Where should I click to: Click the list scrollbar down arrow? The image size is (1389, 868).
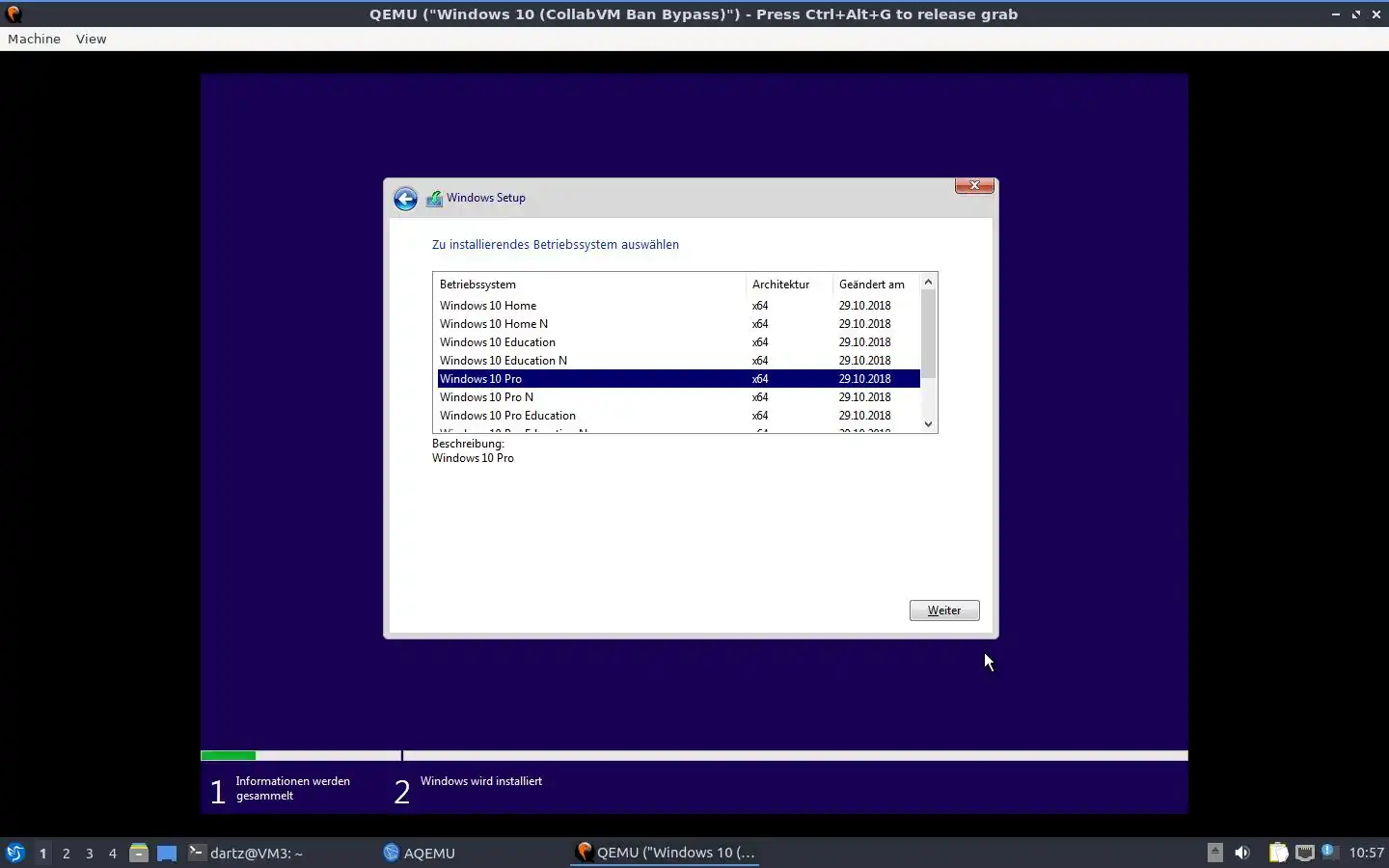pos(929,424)
